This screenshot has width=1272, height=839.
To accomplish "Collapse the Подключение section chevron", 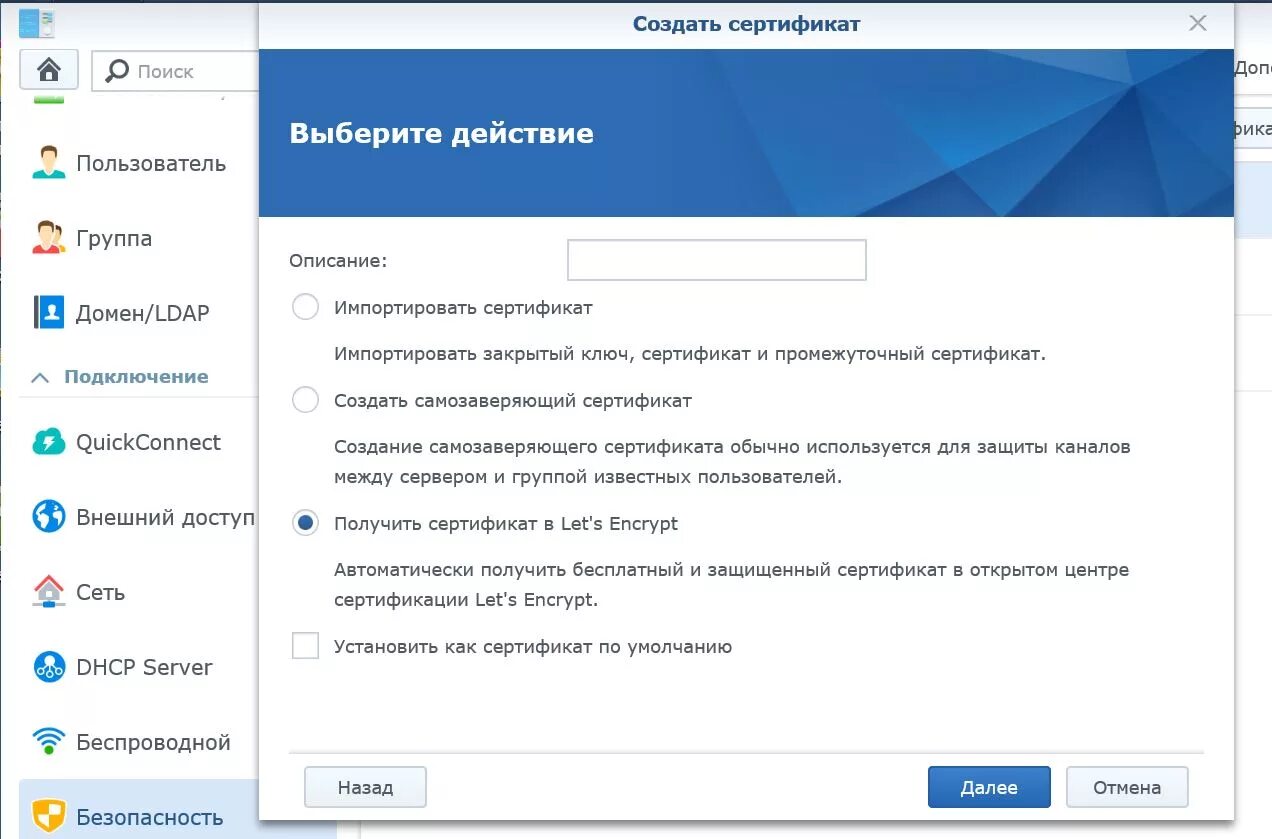I will (x=40, y=377).
